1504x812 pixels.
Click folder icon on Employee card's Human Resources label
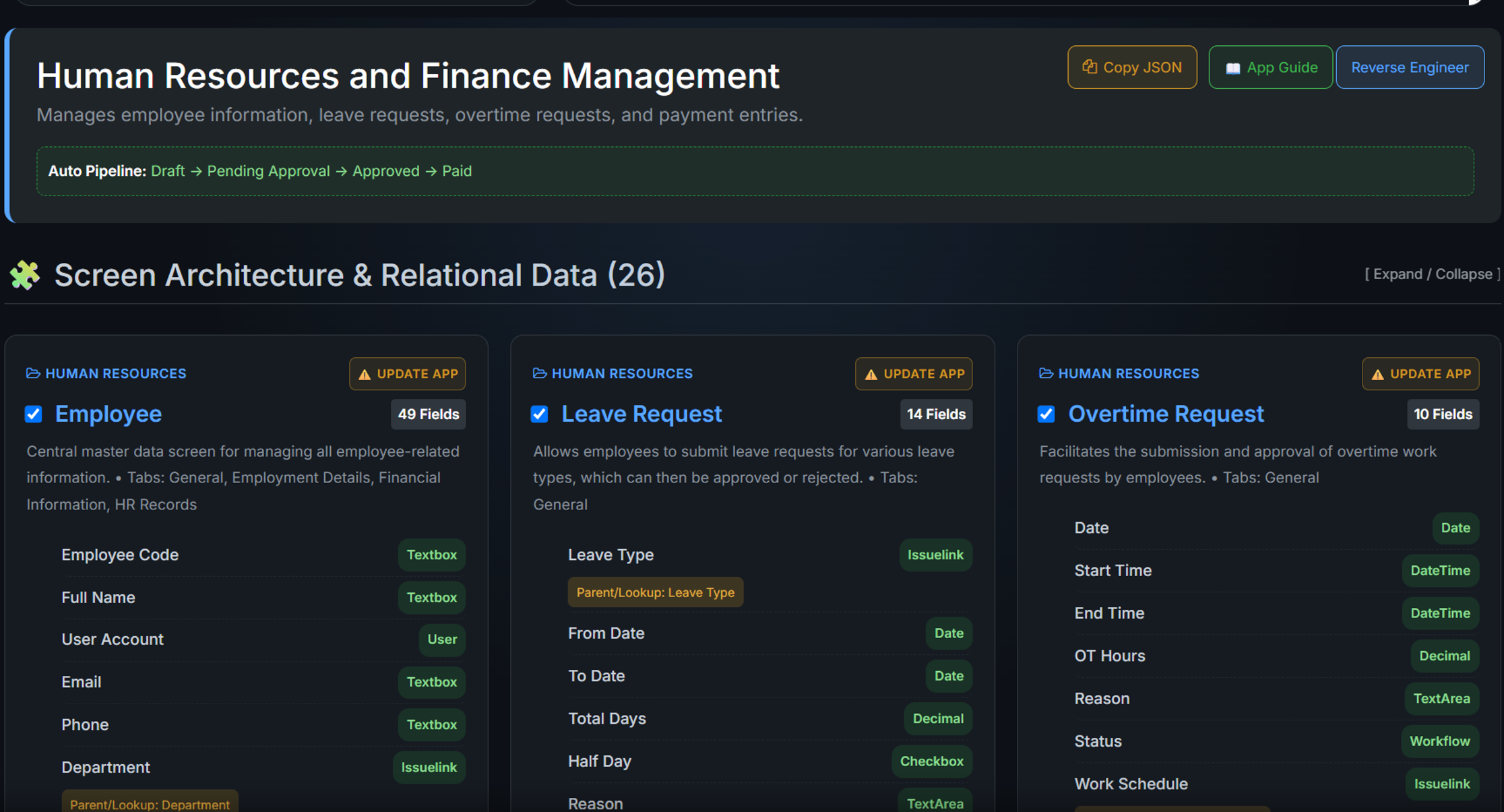pyautogui.click(x=33, y=373)
